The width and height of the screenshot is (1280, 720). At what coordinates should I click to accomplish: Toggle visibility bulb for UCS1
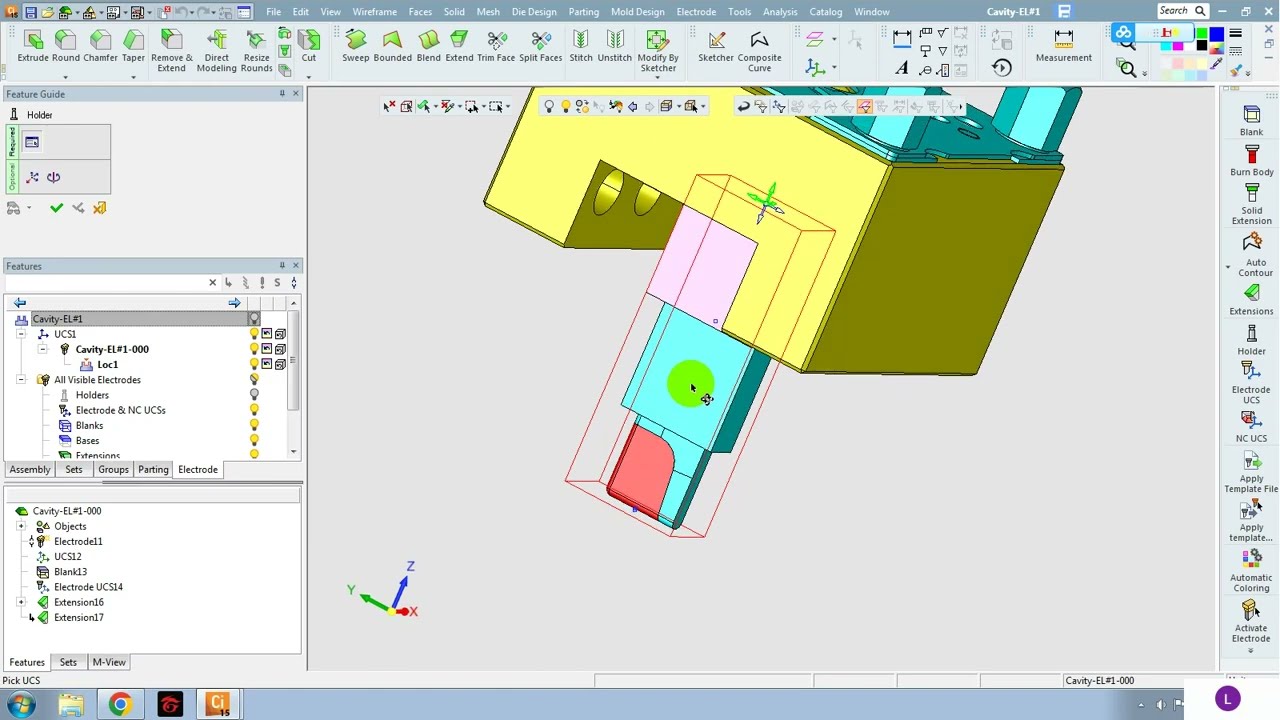[x=254, y=334]
